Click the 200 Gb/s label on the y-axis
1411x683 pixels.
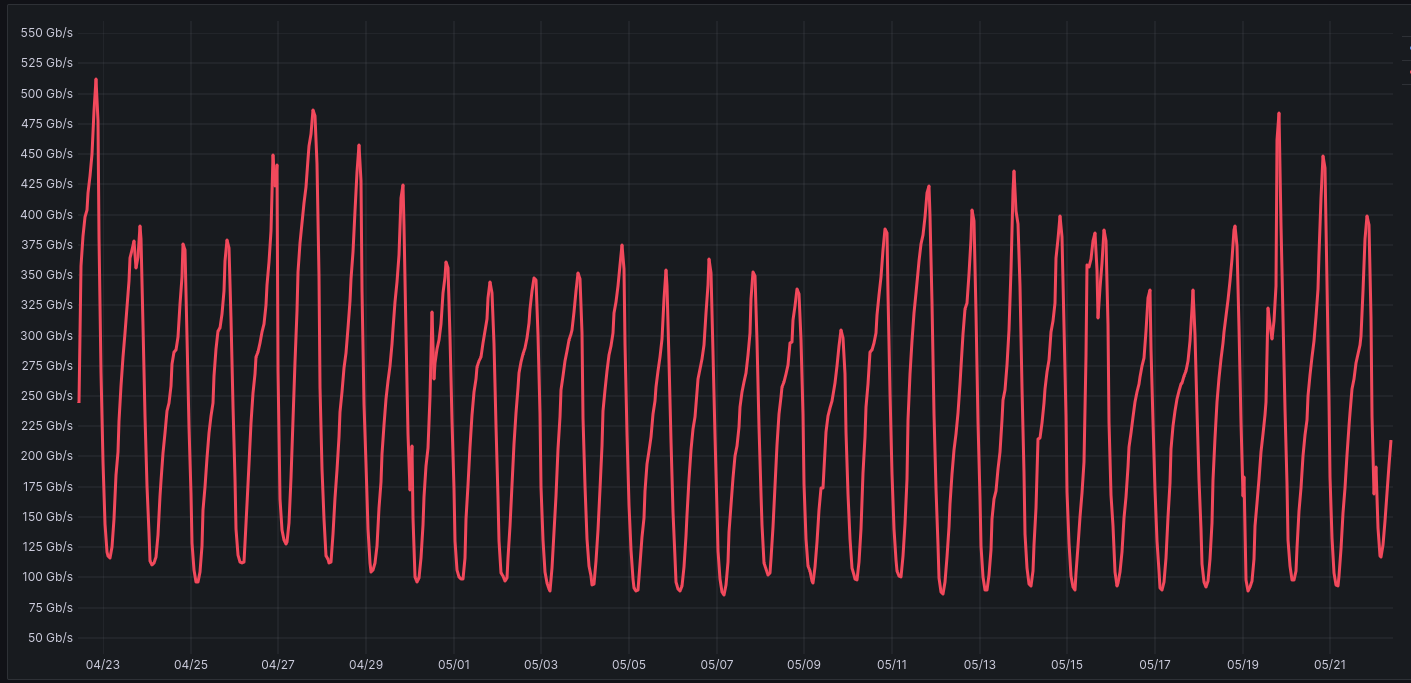47,456
